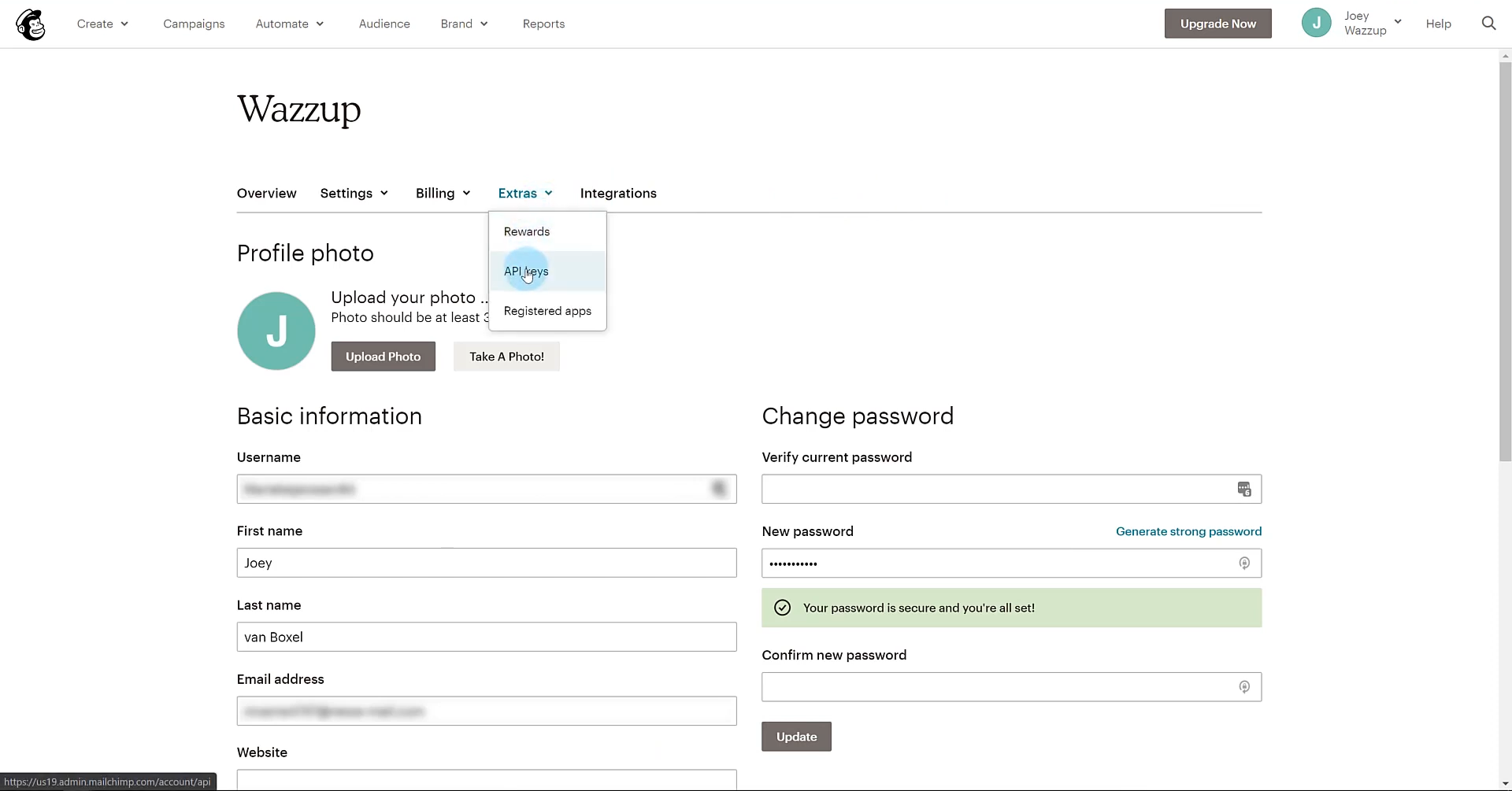Open the Help link

coord(1438,24)
